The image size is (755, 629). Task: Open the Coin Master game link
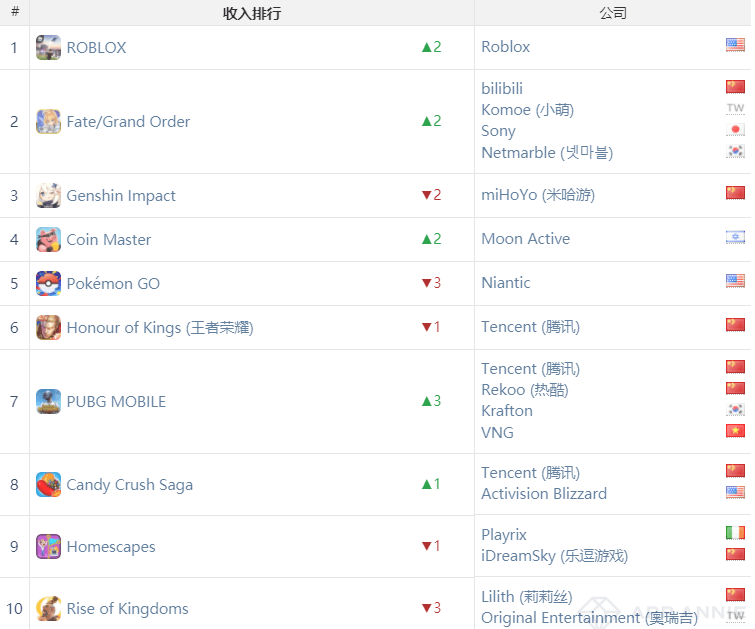coord(109,240)
